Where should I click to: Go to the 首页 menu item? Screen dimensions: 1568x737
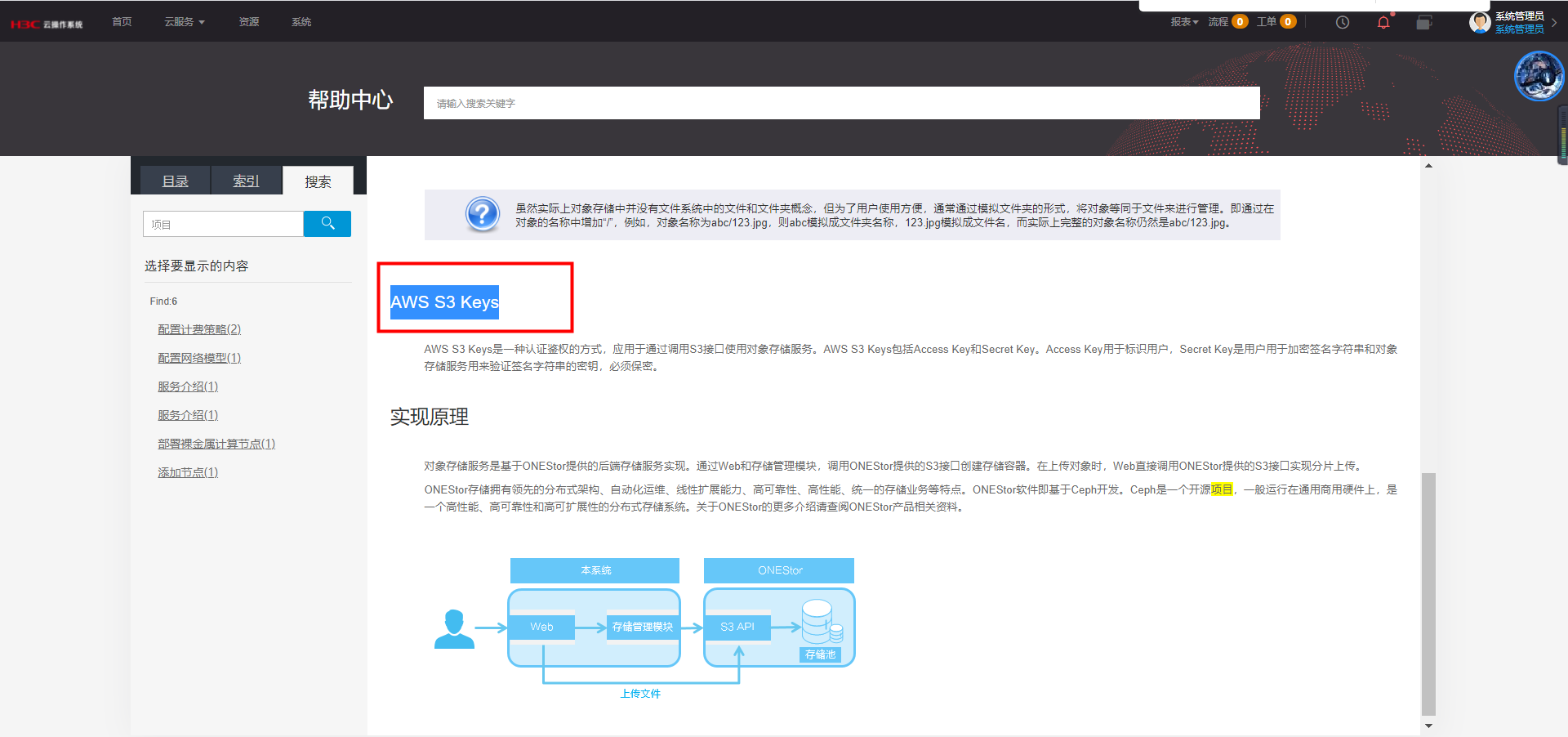point(122,22)
